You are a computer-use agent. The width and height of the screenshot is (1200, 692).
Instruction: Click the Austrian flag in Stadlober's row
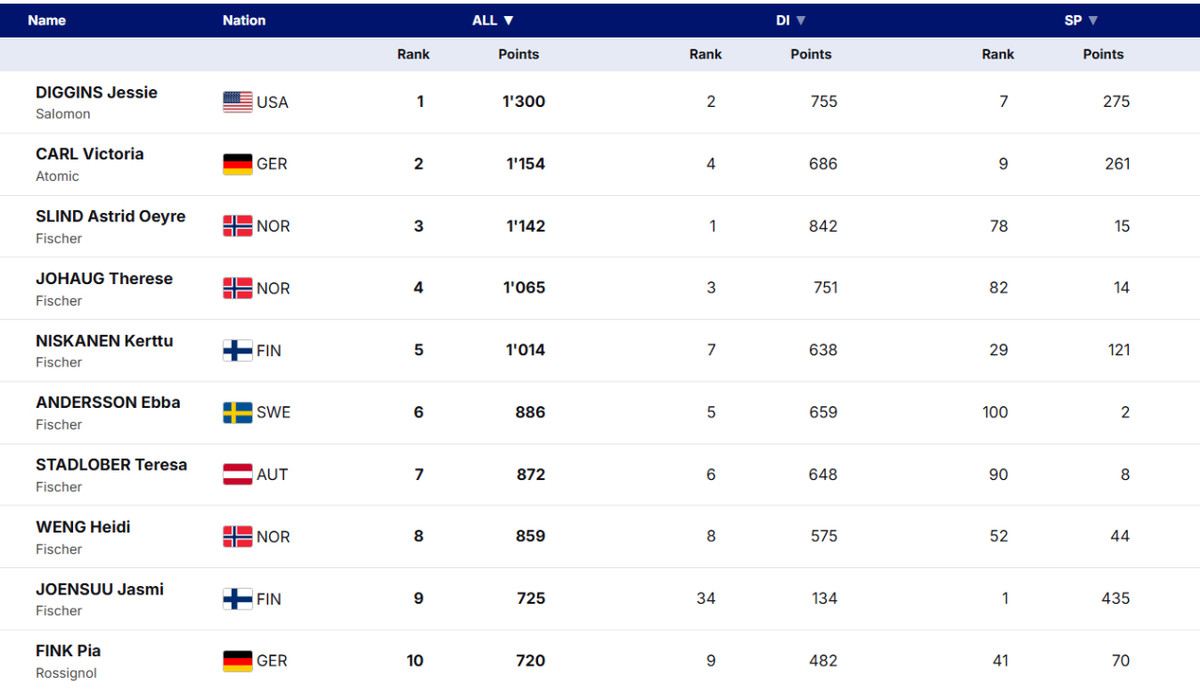tap(237, 474)
